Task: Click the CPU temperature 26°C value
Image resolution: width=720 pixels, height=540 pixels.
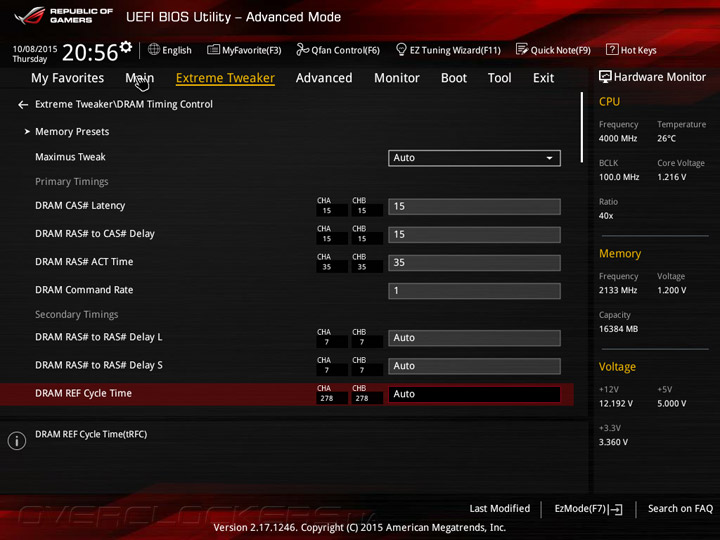Action: [x=666, y=139]
